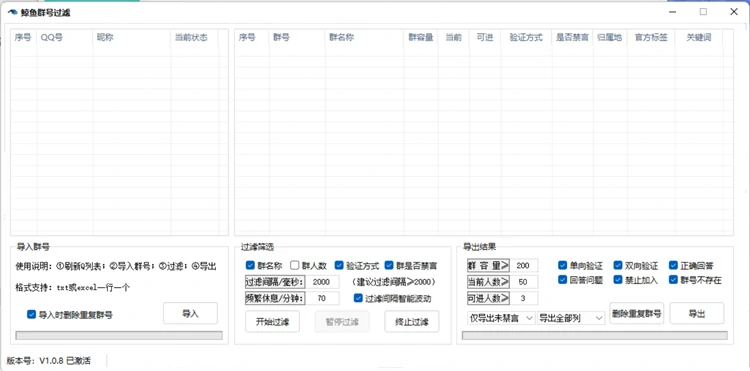The width and height of the screenshot is (750, 371).
Task: Click the 可进人数> label button
Action: click(488, 298)
